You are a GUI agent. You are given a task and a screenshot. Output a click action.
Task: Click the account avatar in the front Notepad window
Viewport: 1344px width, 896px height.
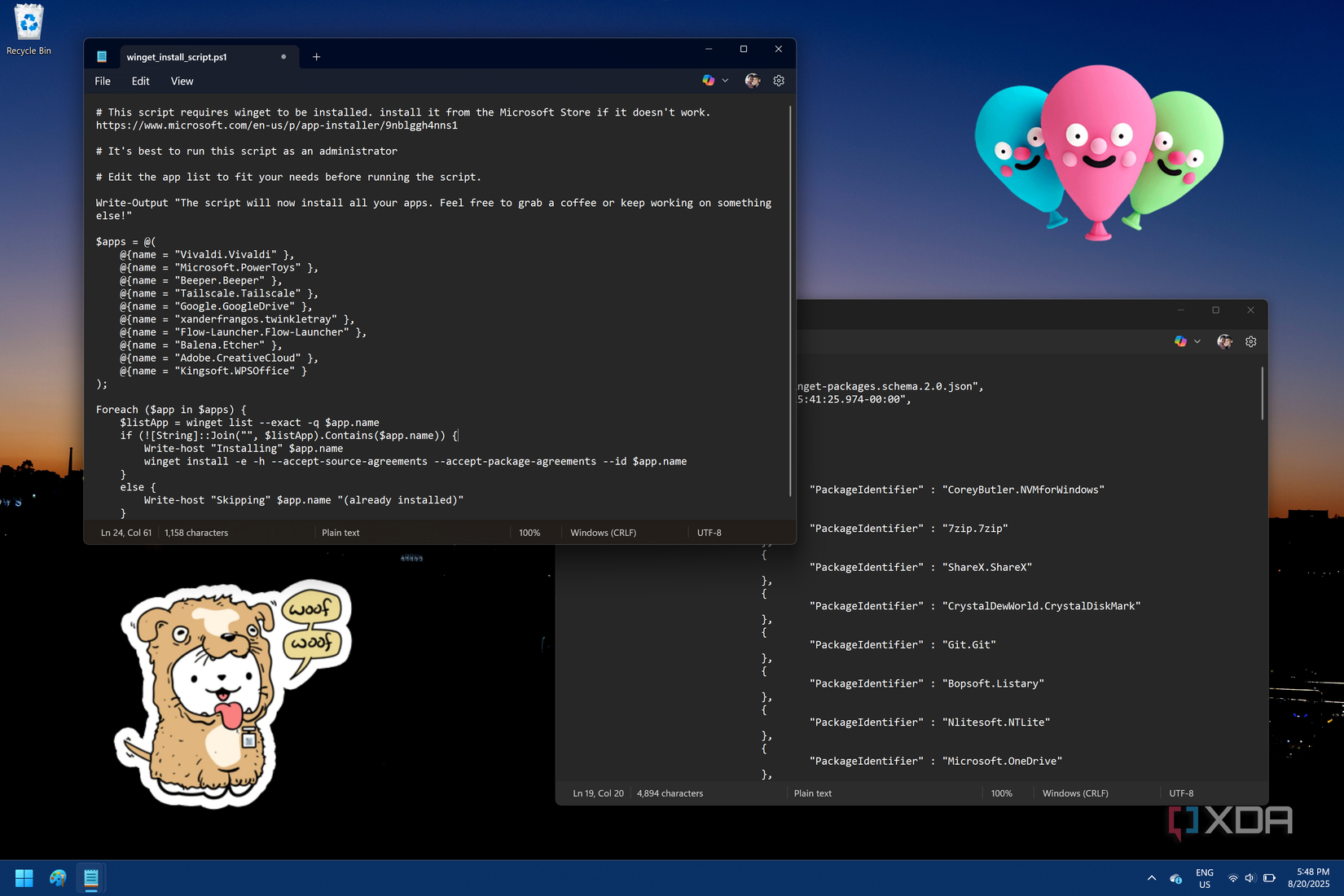[753, 81]
